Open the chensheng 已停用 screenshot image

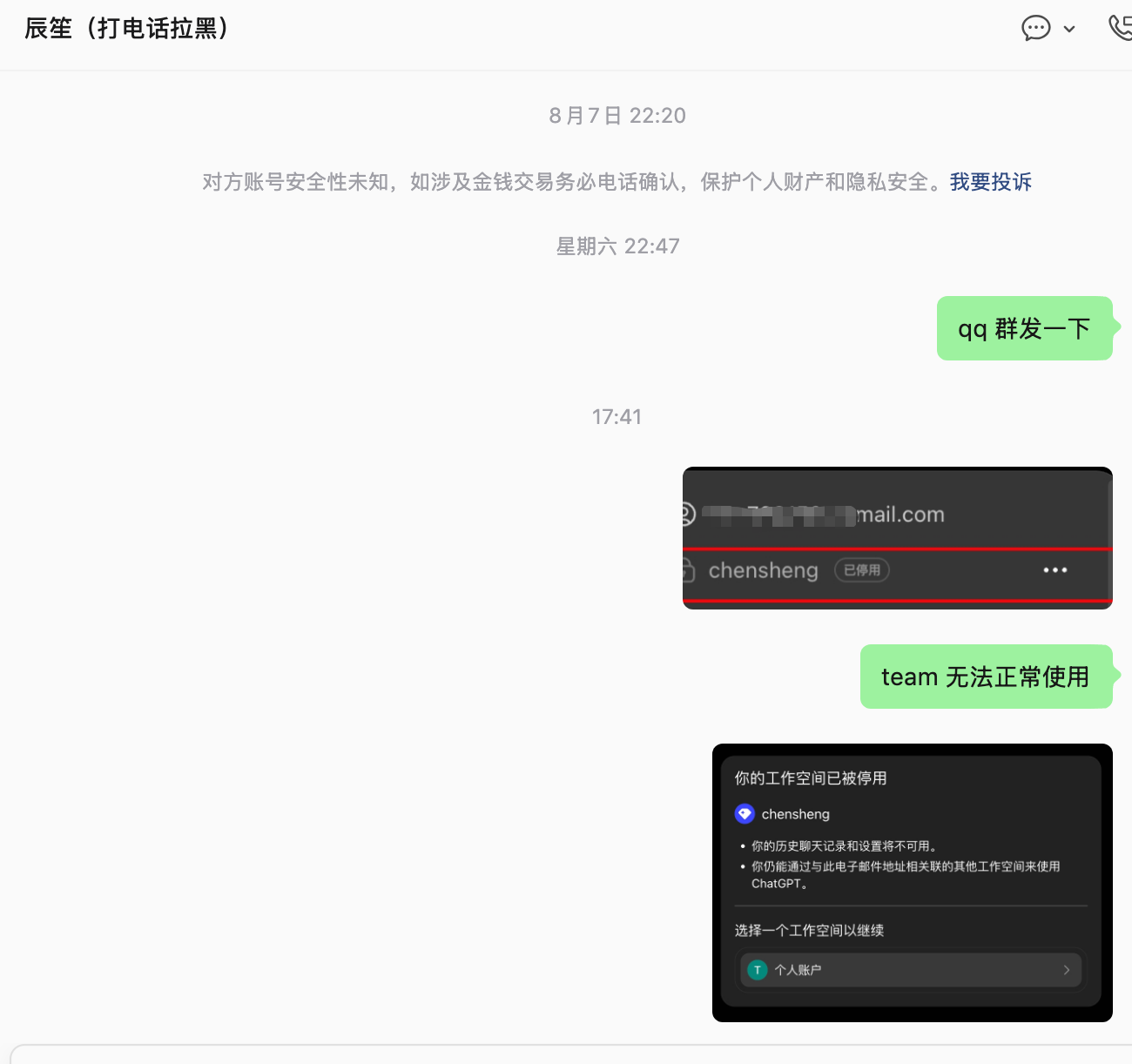click(898, 538)
